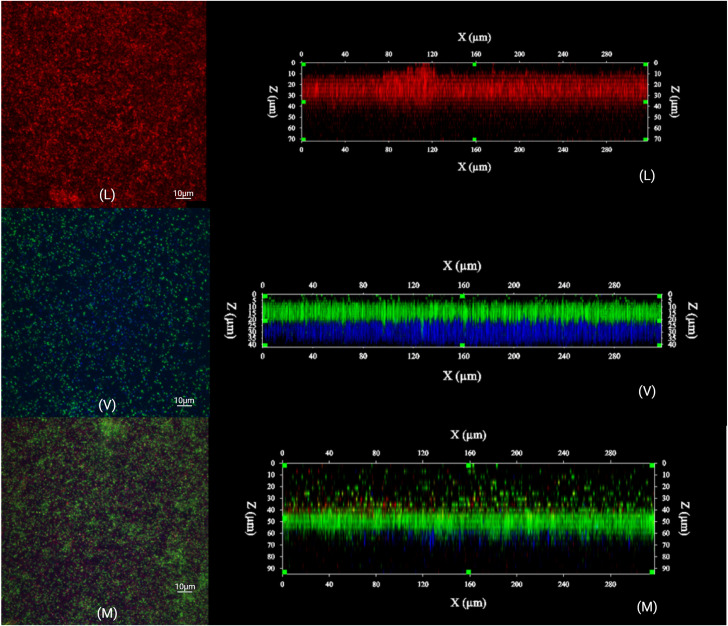
Task: Select the red Z-profile band in plot L
Action: [x=474, y=87]
